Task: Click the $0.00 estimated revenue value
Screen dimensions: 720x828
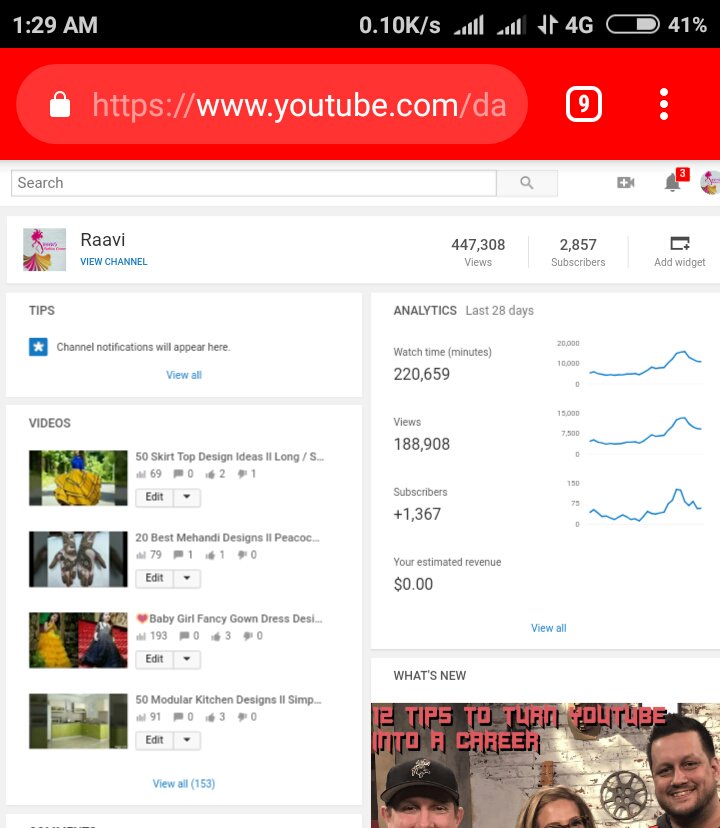Action: (413, 584)
